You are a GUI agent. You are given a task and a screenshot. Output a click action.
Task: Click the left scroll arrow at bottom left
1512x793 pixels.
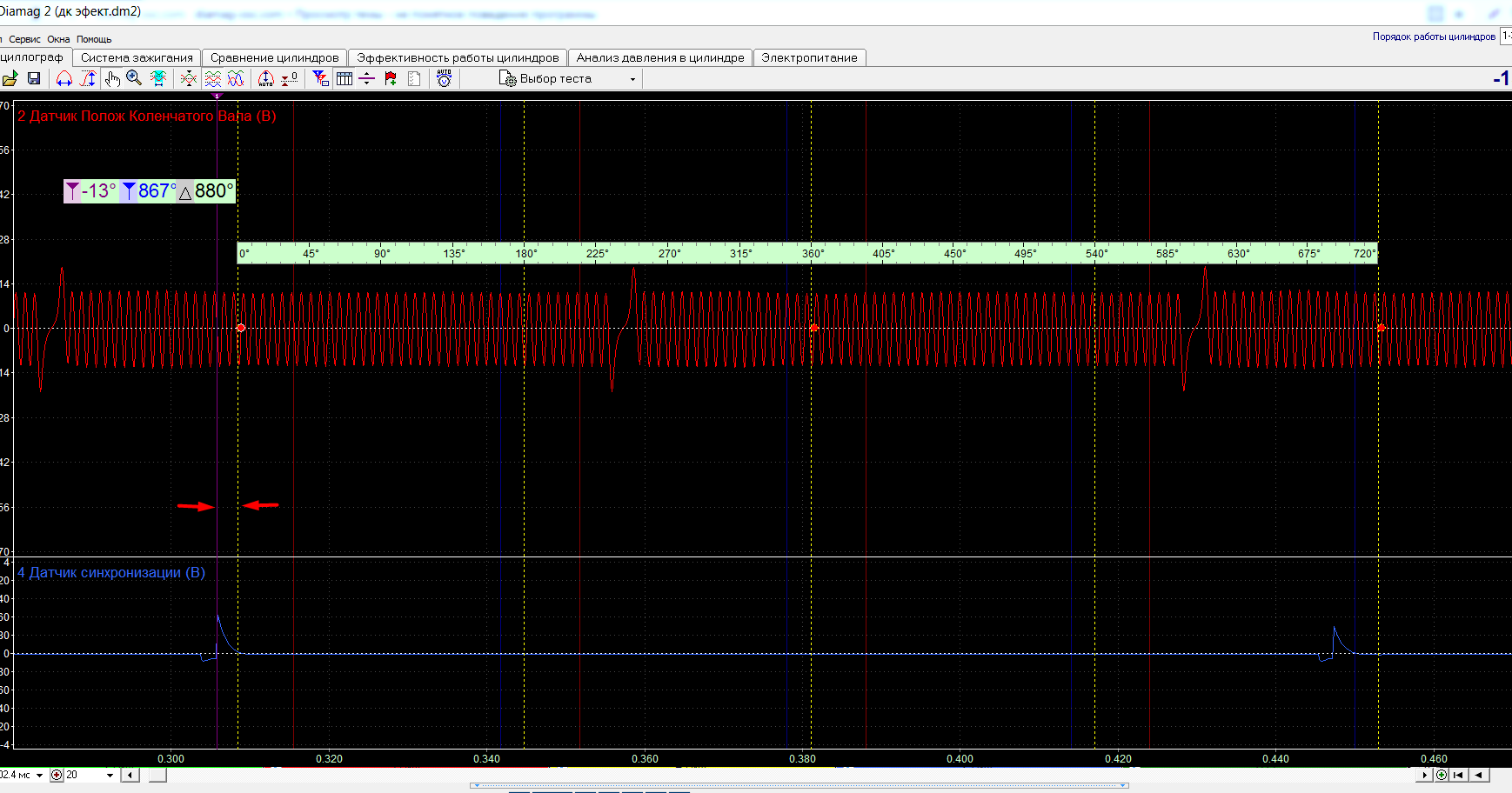130,775
